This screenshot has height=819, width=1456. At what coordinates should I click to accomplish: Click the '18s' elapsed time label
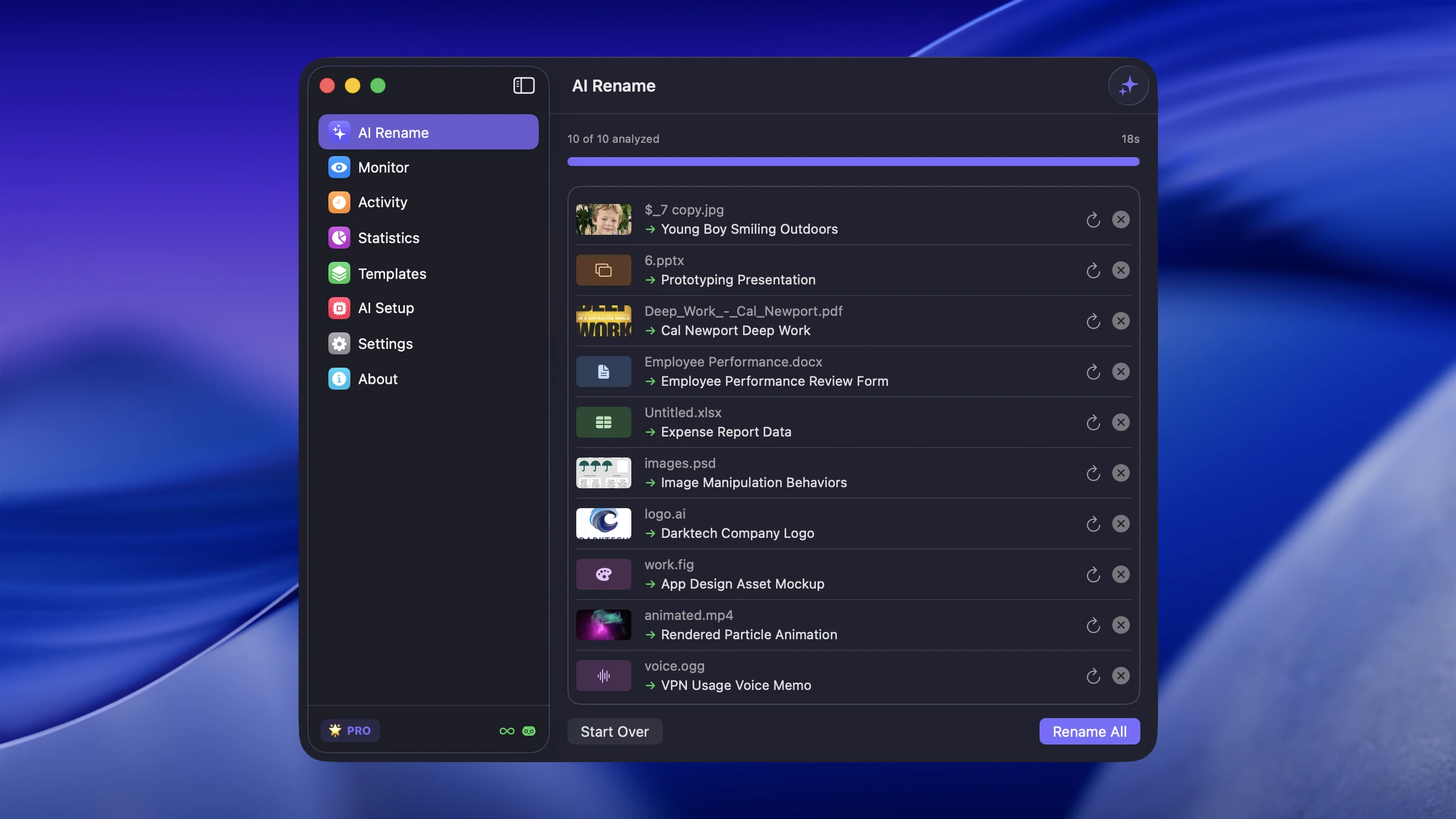(x=1130, y=139)
